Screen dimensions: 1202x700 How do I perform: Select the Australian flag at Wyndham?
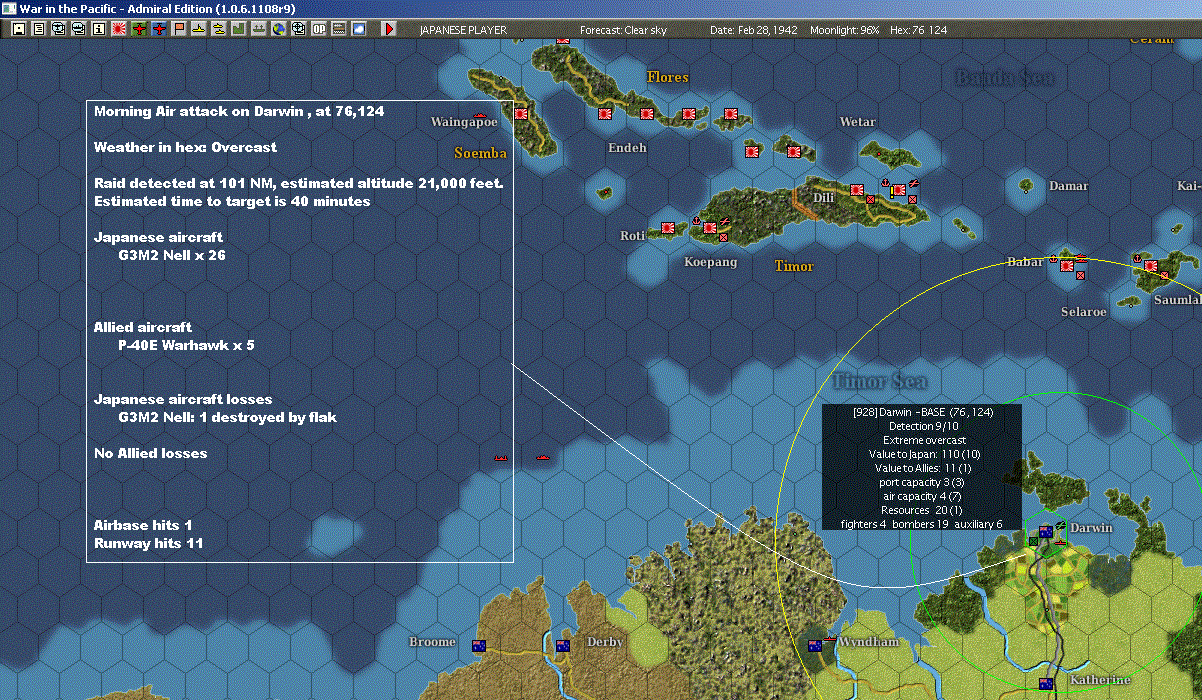(x=815, y=646)
